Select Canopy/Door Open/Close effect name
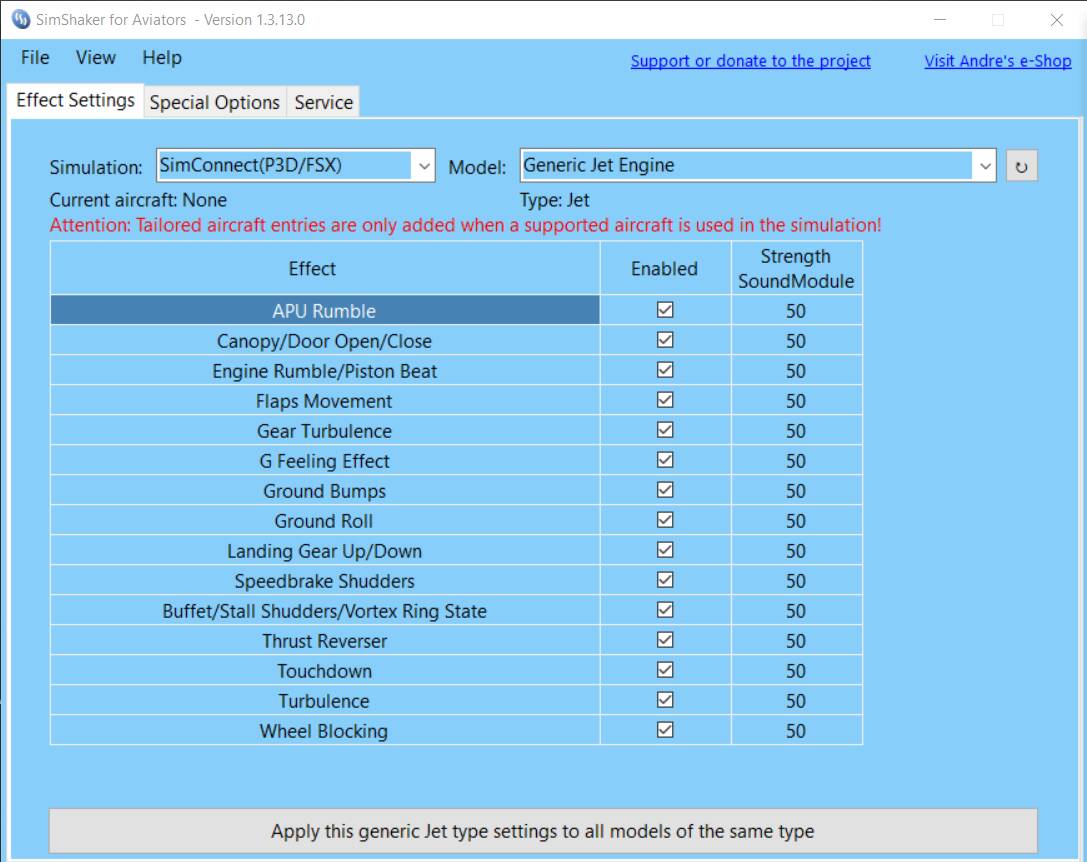1087x862 pixels. [324, 341]
